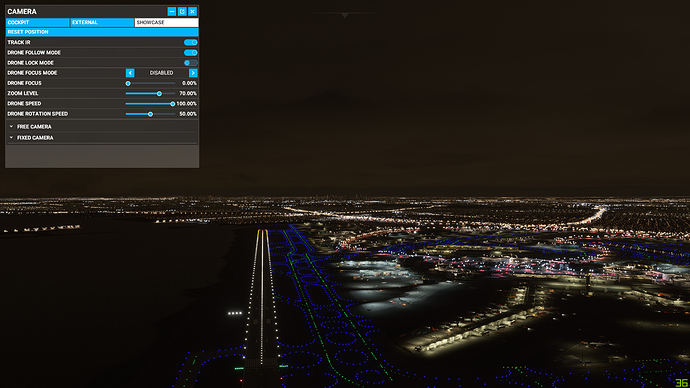Click the Drone Speed value '100.00%'
The image size is (690, 388).
click(187, 104)
